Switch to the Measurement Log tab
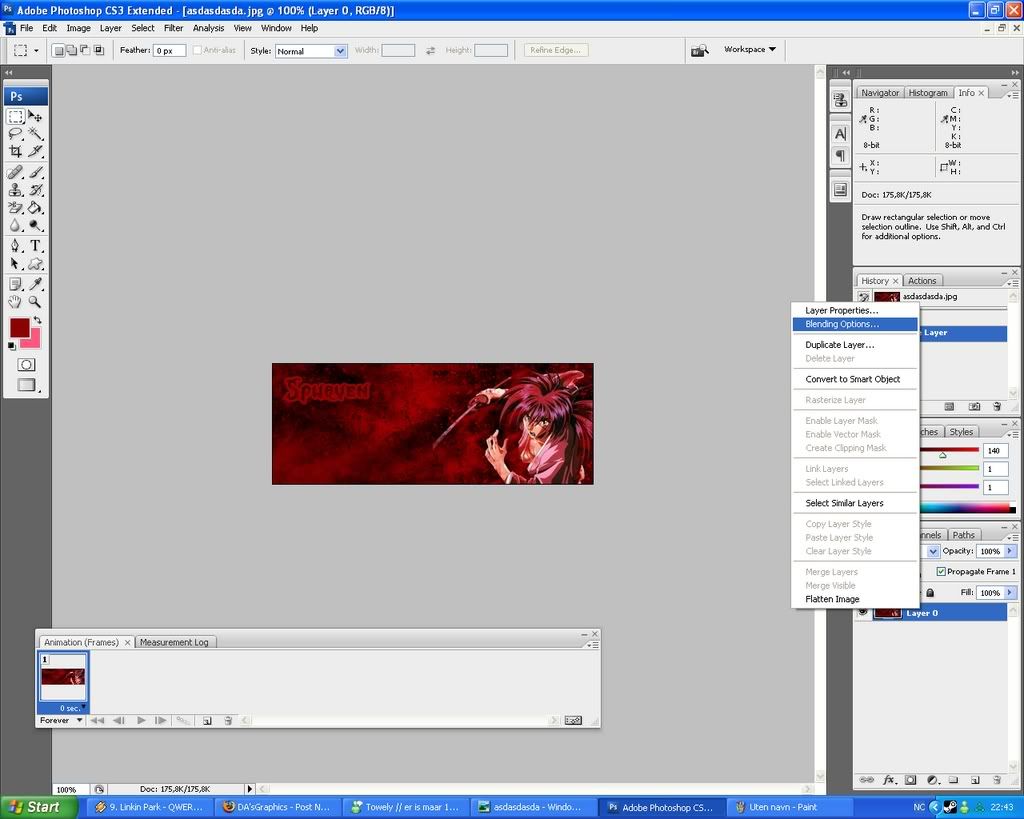Screen dimensions: 1024x819 coord(174,642)
